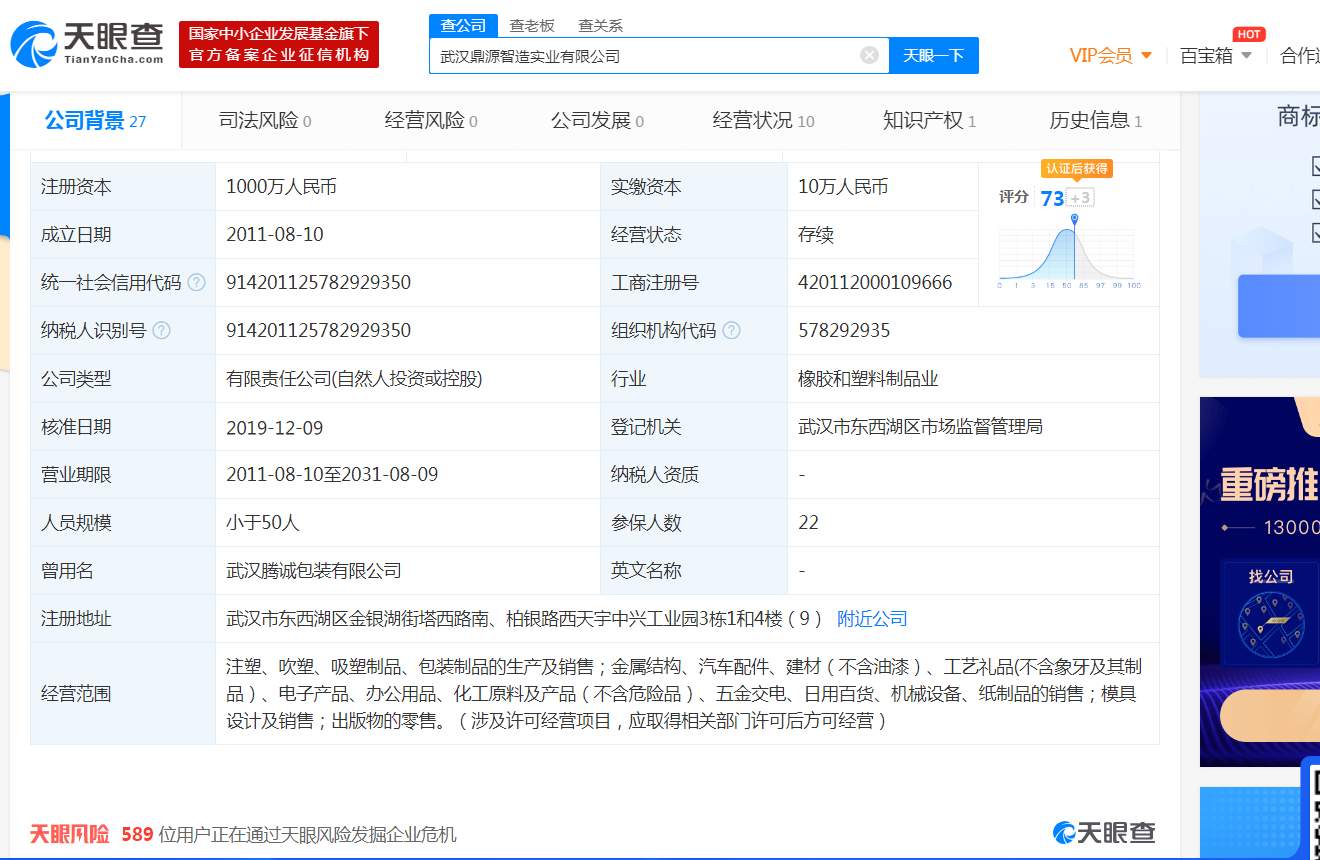Click help icon beside 纳税人识别号
The image size is (1320, 860).
[x=161, y=331]
